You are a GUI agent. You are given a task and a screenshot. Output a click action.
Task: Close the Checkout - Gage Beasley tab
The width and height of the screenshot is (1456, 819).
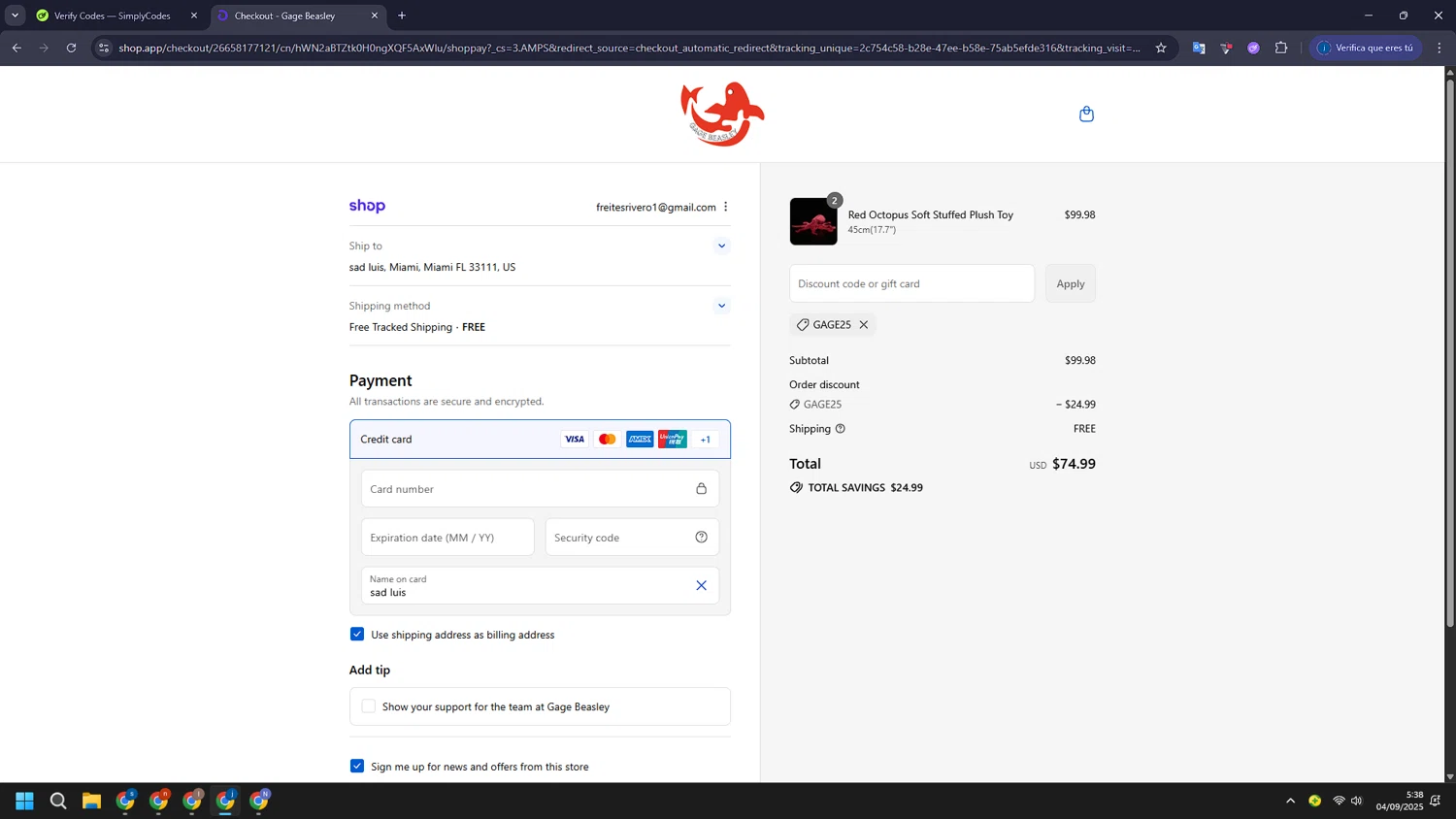coord(375,16)
